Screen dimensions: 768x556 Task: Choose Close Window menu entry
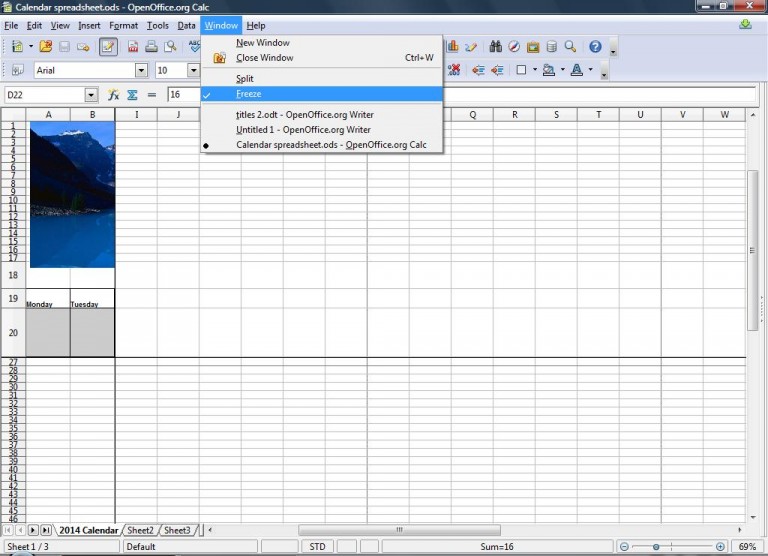[322, 58]
